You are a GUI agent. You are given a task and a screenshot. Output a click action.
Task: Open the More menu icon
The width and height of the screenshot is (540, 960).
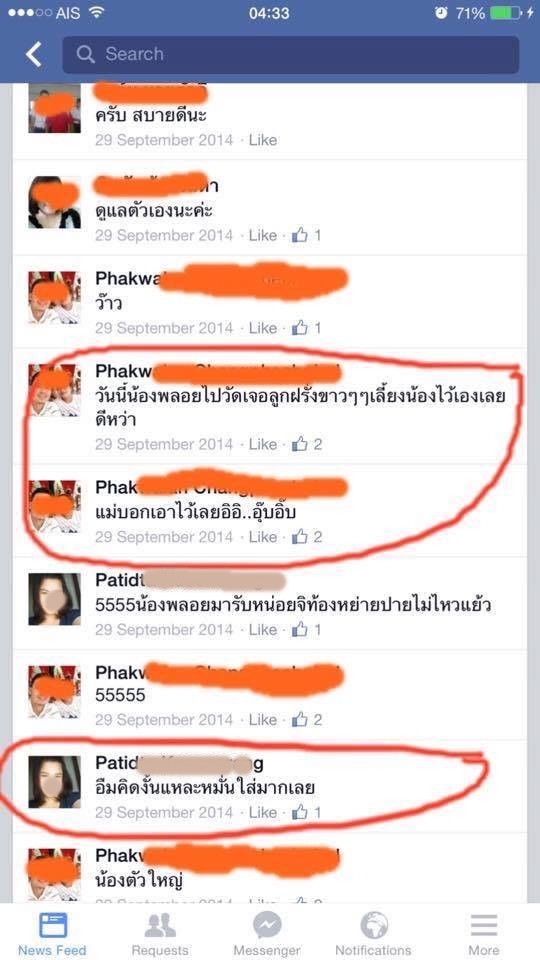484,924
